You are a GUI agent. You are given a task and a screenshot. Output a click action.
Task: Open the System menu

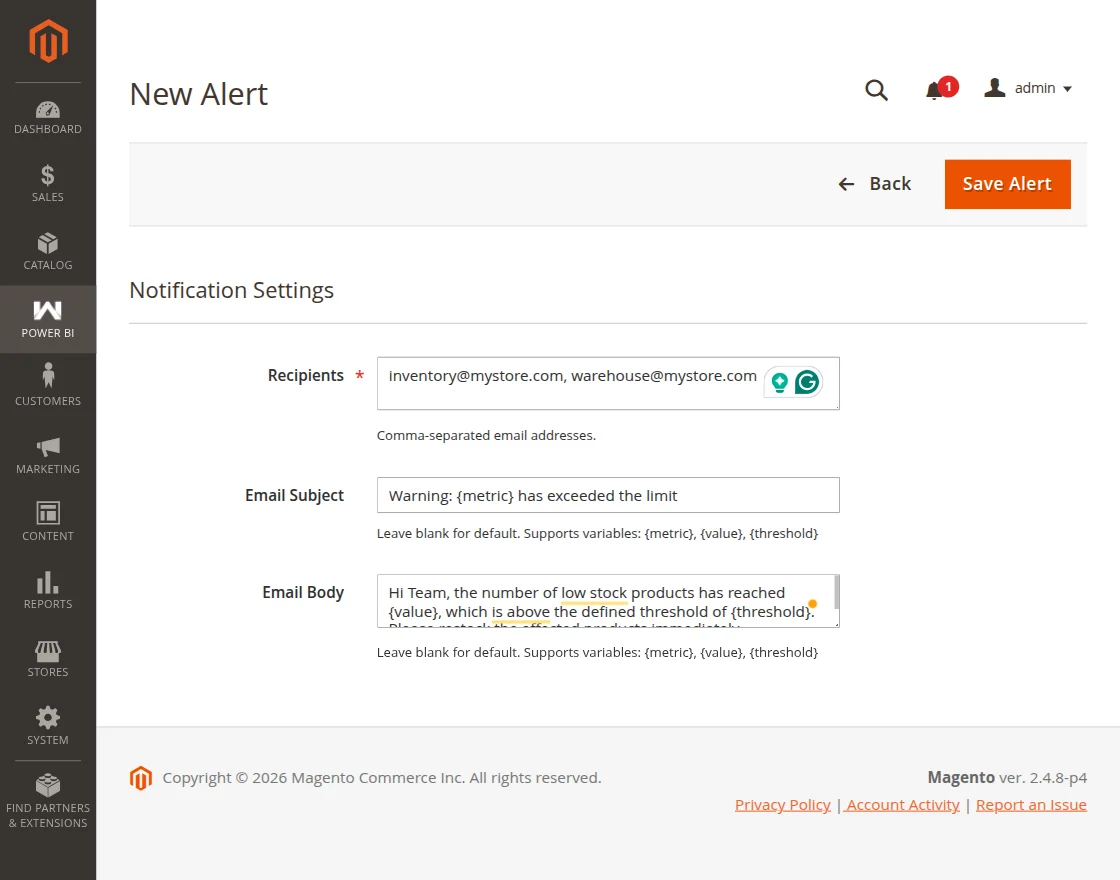[48, 726]
